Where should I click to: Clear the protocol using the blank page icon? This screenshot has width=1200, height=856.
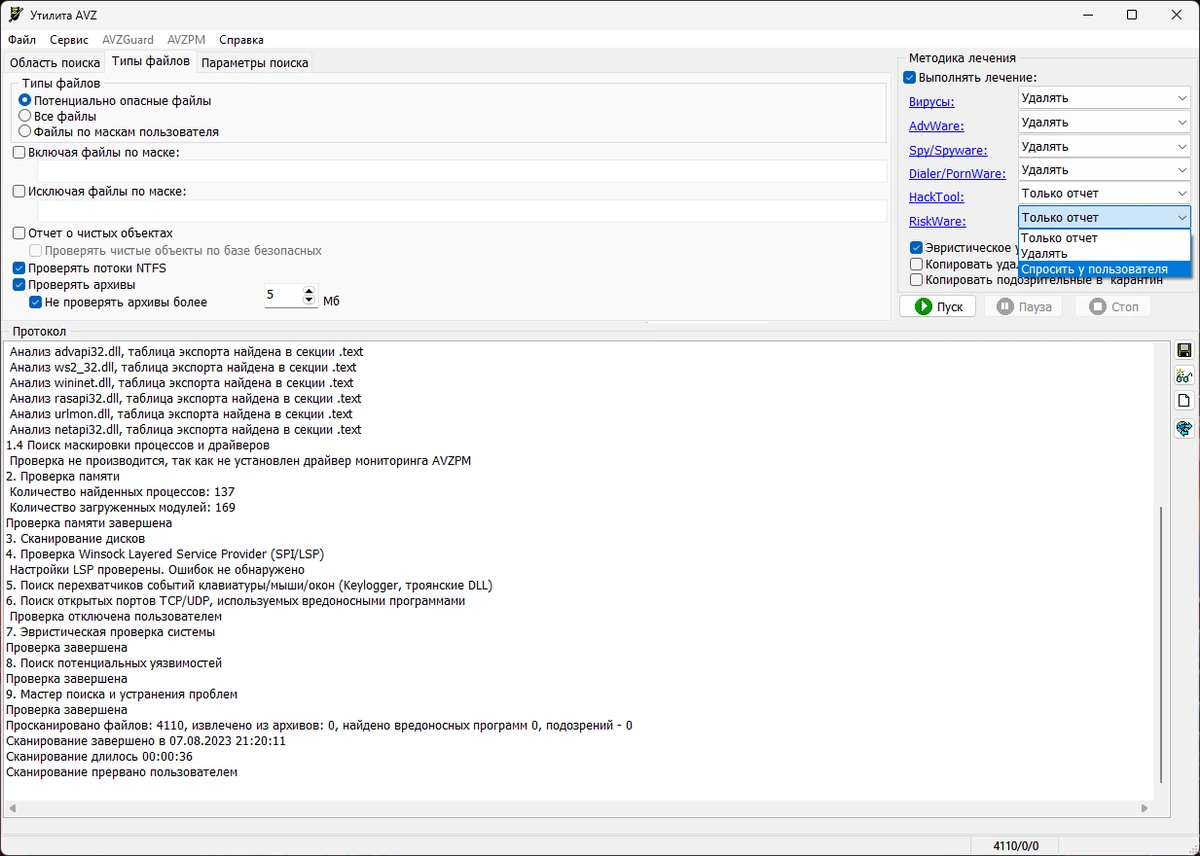[x=1184, y=401]
